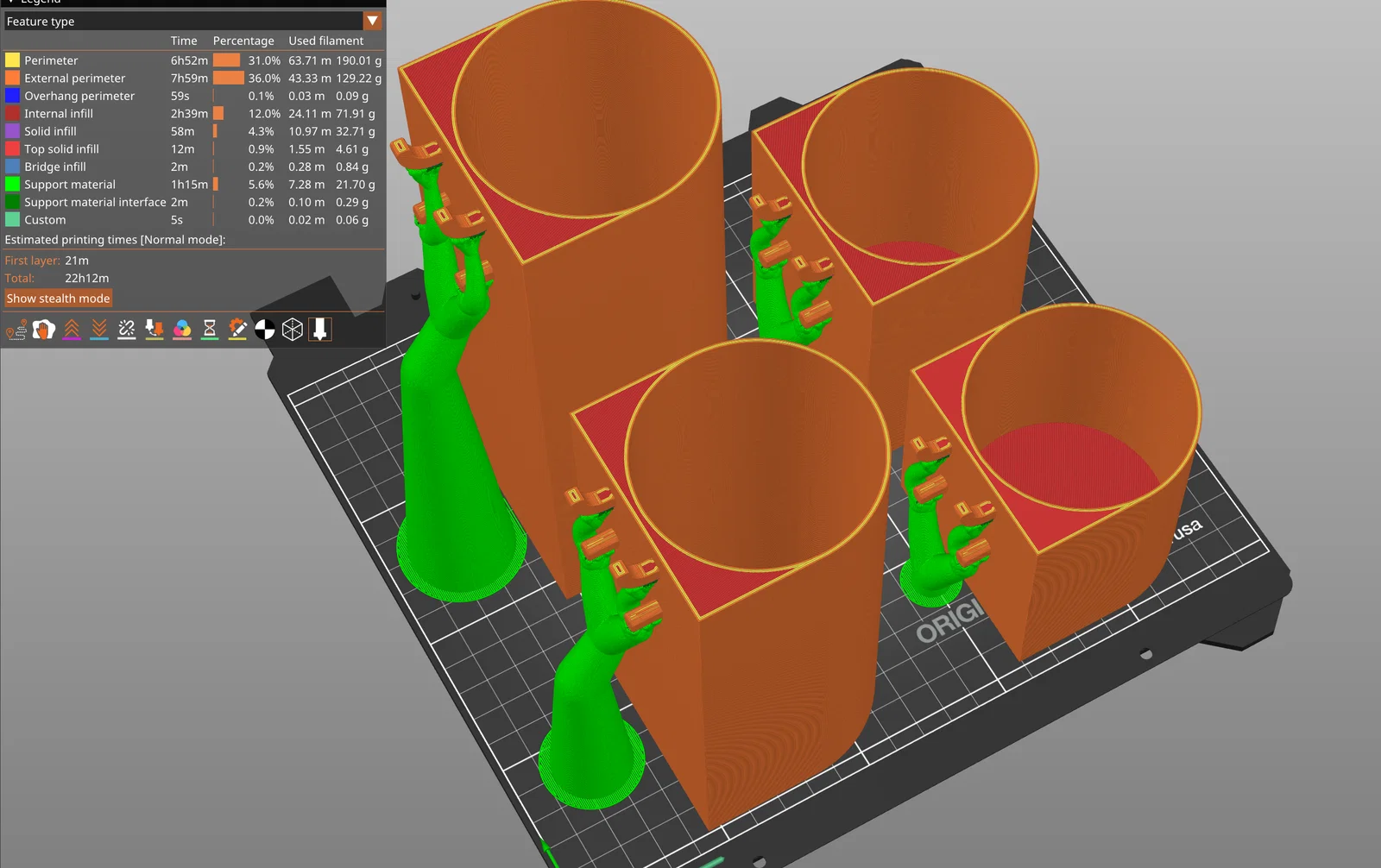The image size is (1381, 868).
Task: Toggle shells cube visibility
Action: [x=293, y=330]
